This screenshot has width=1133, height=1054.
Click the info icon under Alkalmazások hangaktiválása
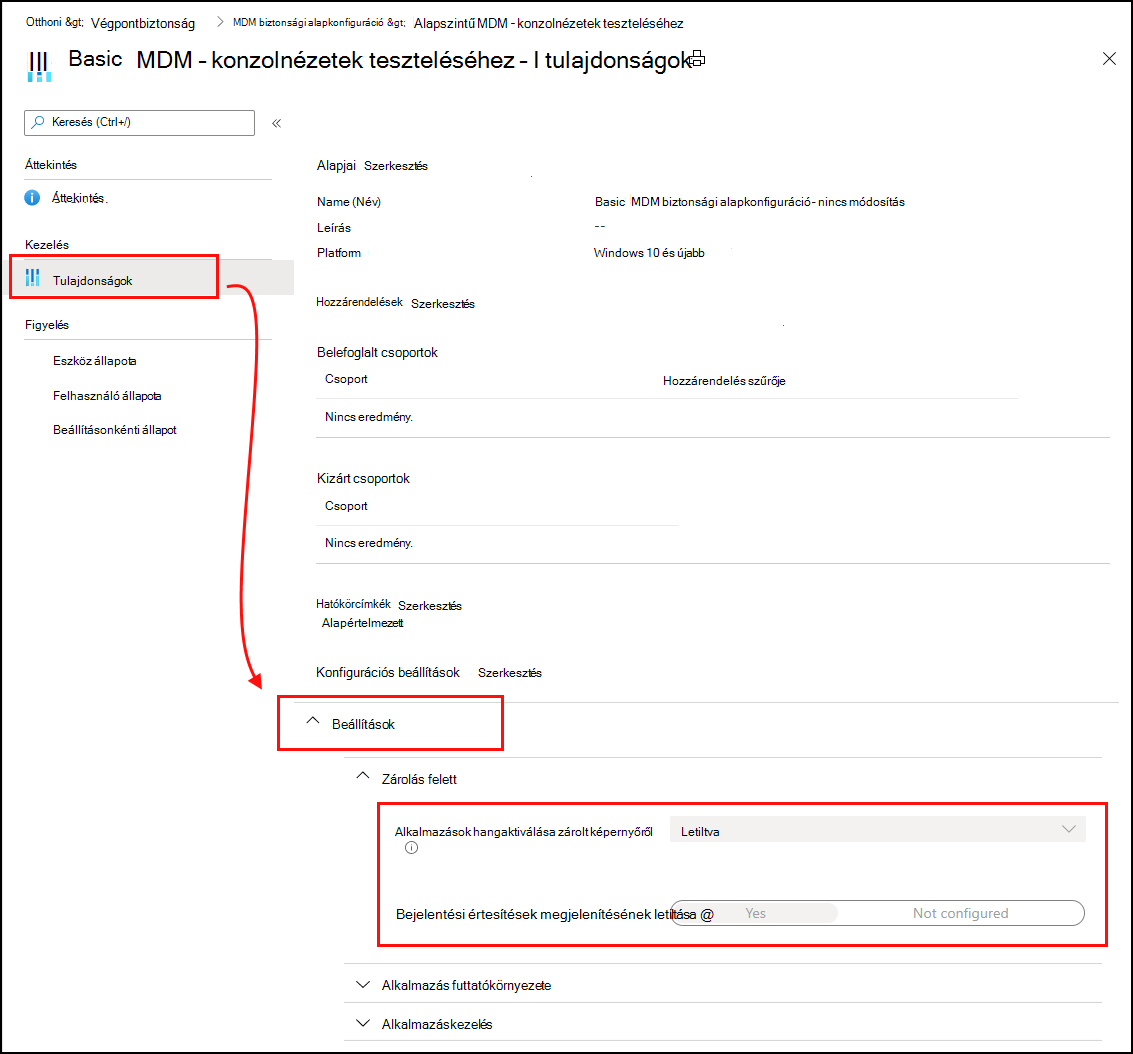pyautogui.click(x=411, y=848)
